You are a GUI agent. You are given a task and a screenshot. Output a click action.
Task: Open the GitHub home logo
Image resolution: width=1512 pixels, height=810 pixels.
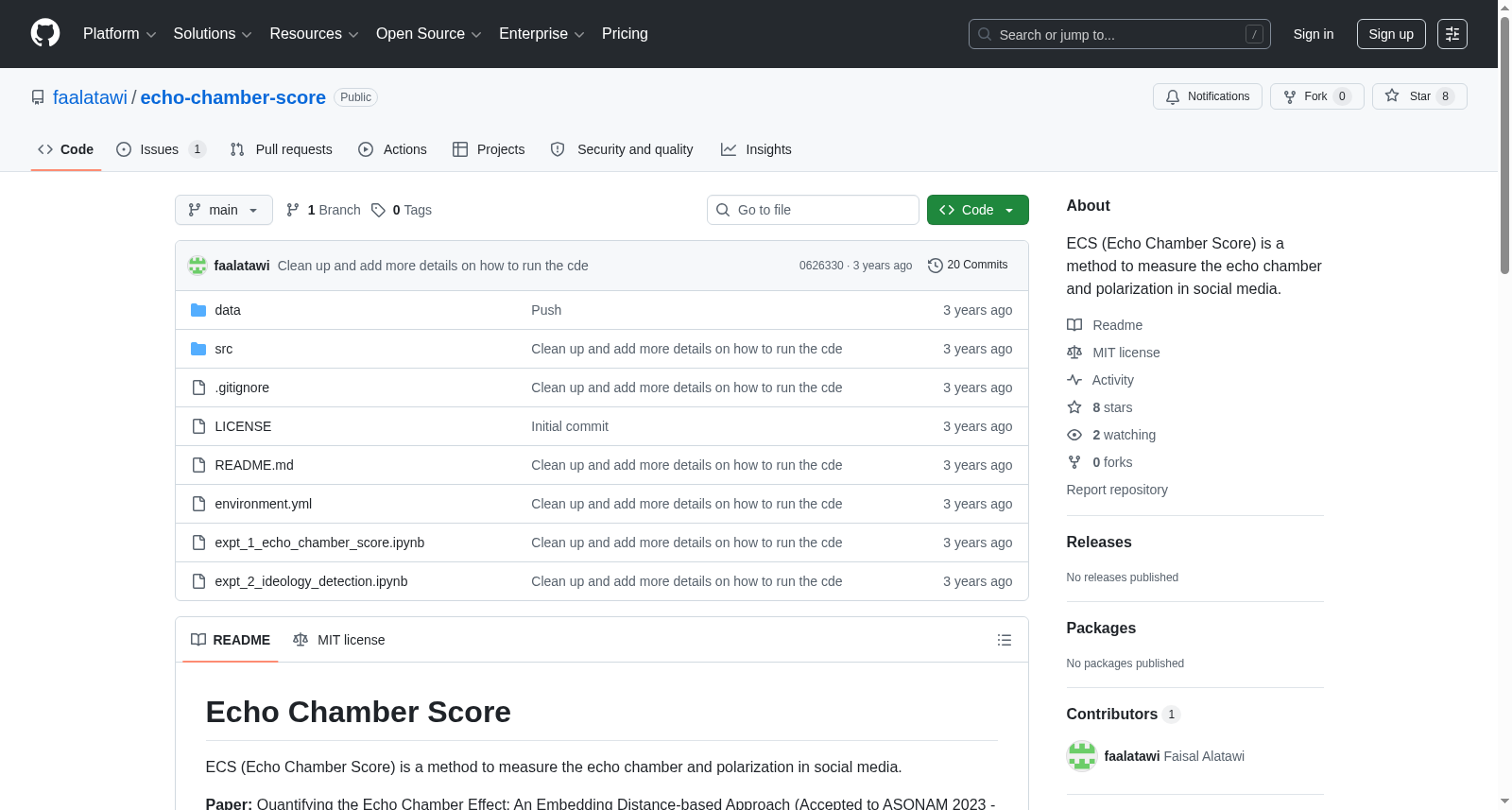[x=45, y=33]
